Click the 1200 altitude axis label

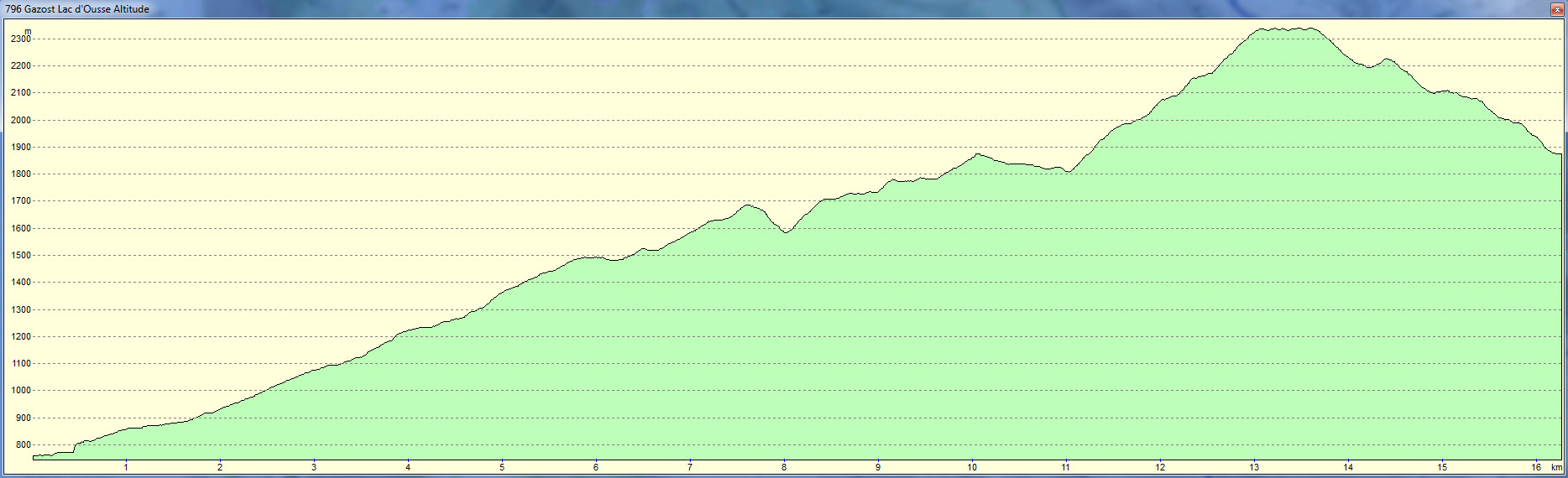tap(20, 337)
